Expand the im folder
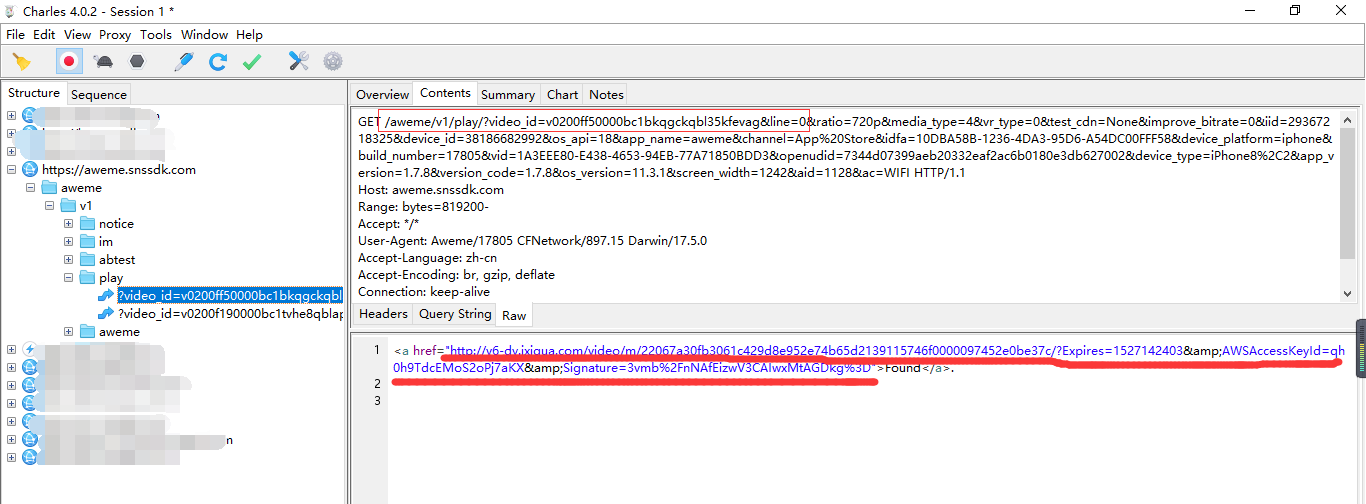This screenshot has height=504, width=1366. pyautogui.click(x=68, y=242)
